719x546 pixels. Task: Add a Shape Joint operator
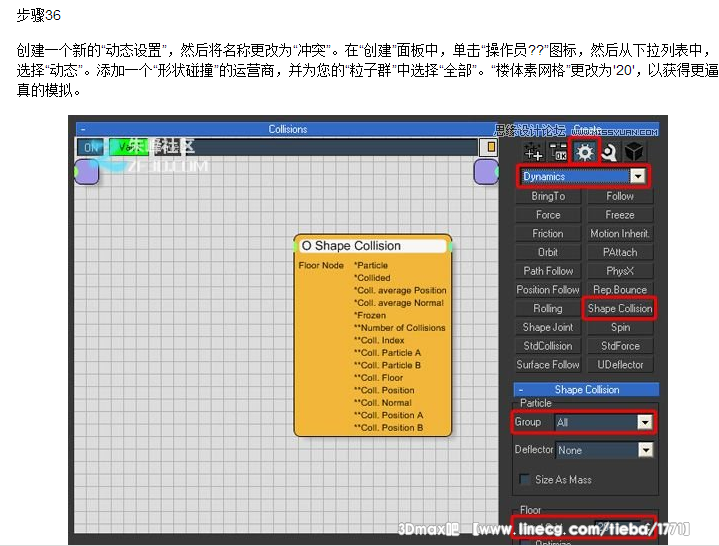point(548,327)
